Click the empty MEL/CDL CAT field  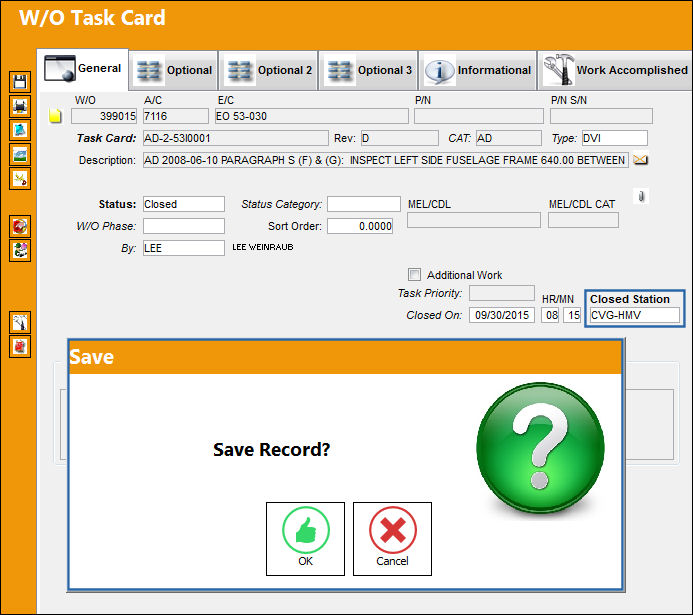coord(583,220)
